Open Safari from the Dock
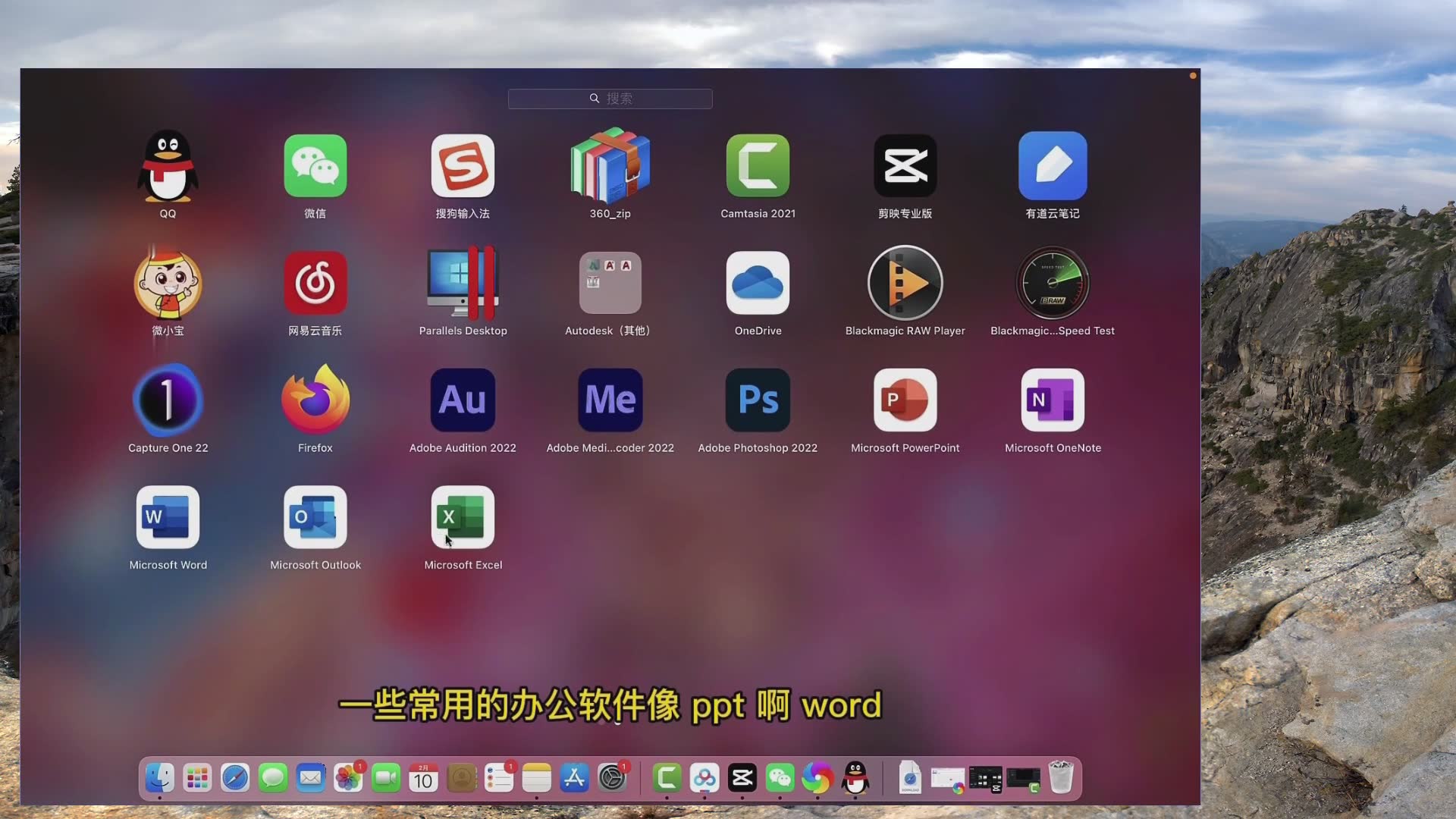Screen dimensions: 1456x819 [x=234, y=778]
